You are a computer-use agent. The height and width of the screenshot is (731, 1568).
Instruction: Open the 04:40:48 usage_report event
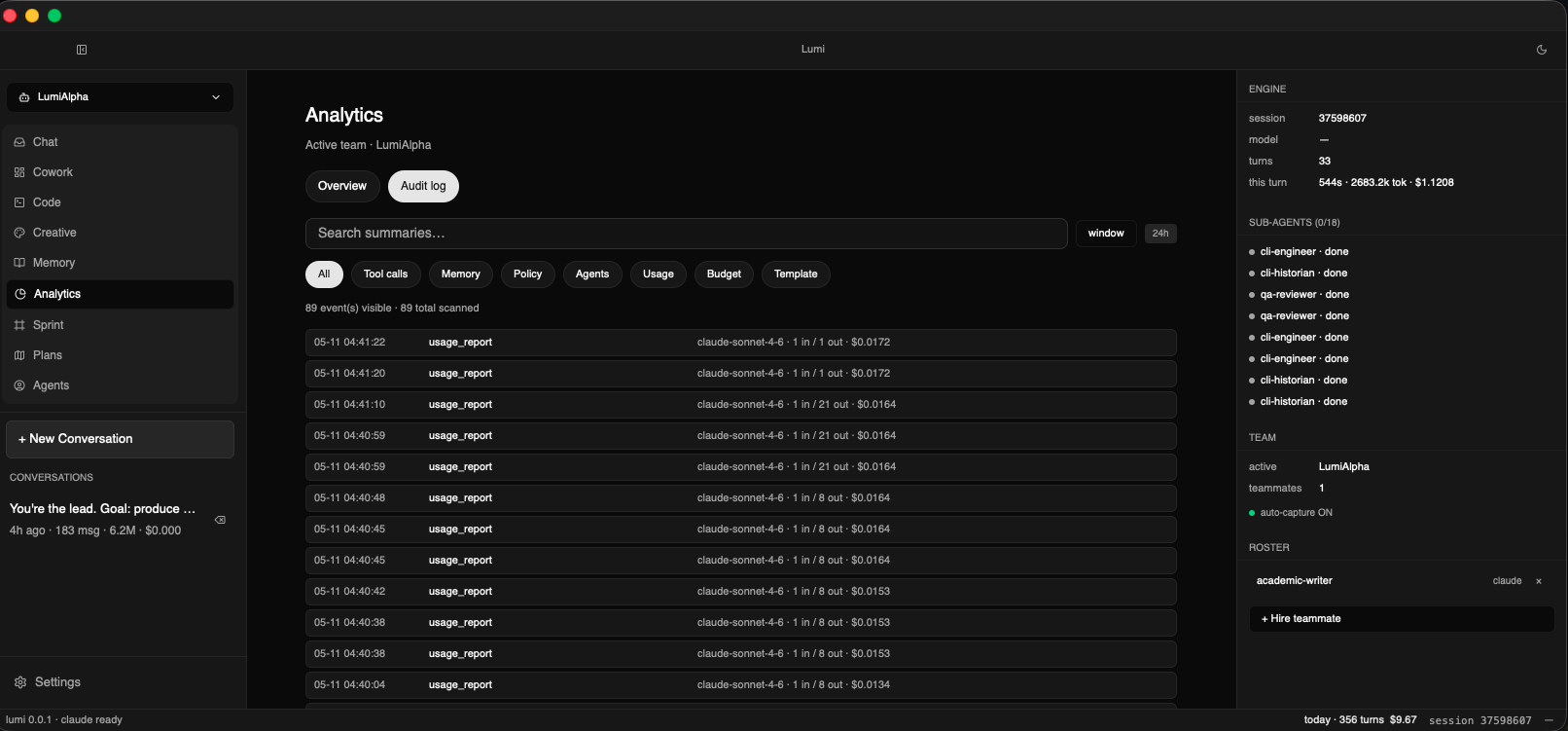click(x=741, y=498)
